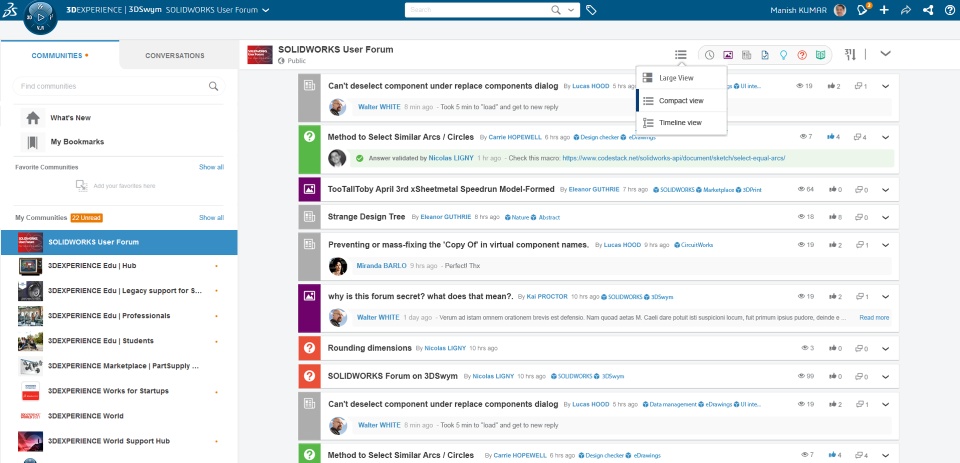This screenshot has height=463, width=960.
Task: Click the 22 Unread badge
Action: [x=86, y=217]
